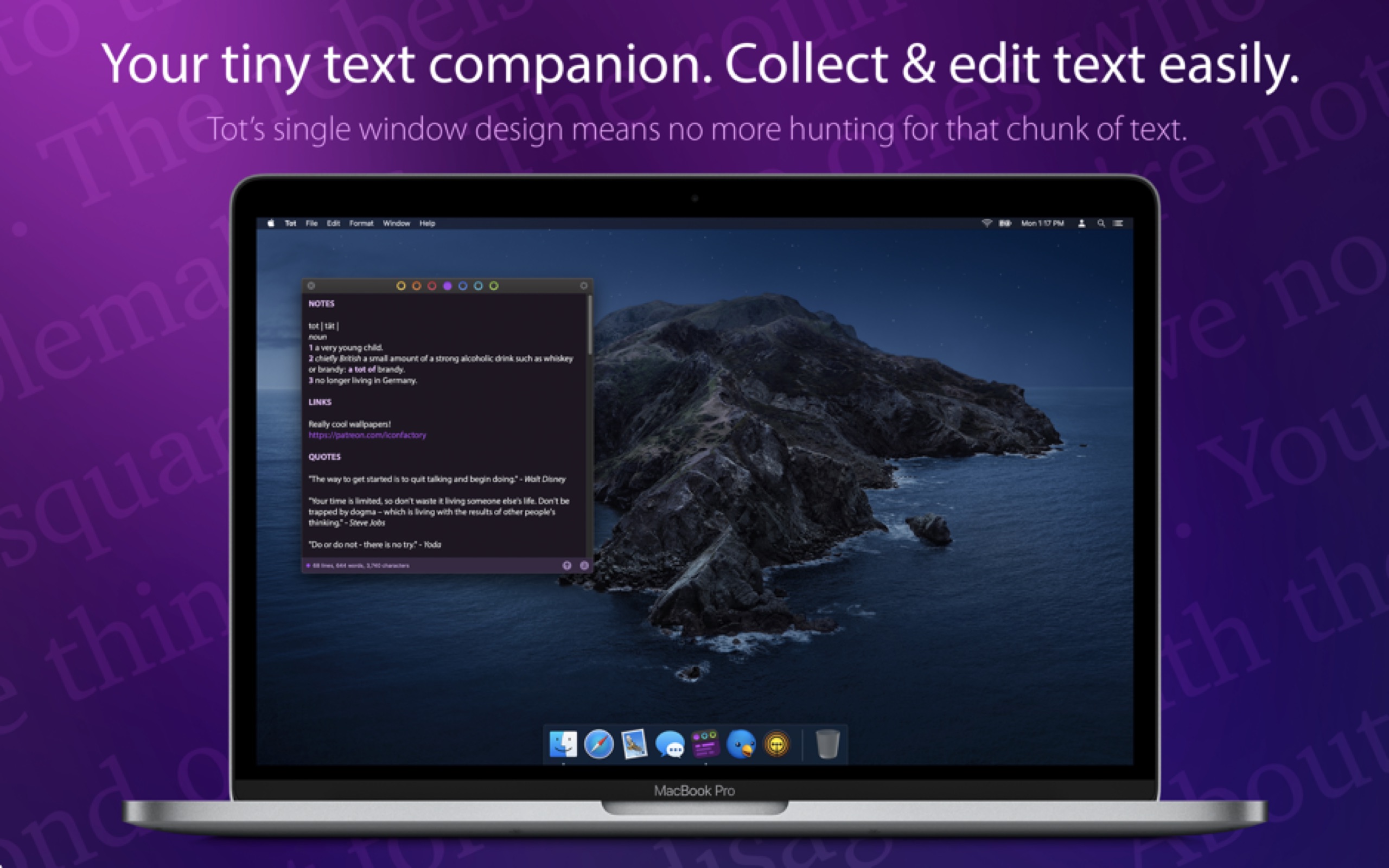Open Spotlight search in the menu bar
This screenshot has width=1389, height=868.
tap(1101, 224)
